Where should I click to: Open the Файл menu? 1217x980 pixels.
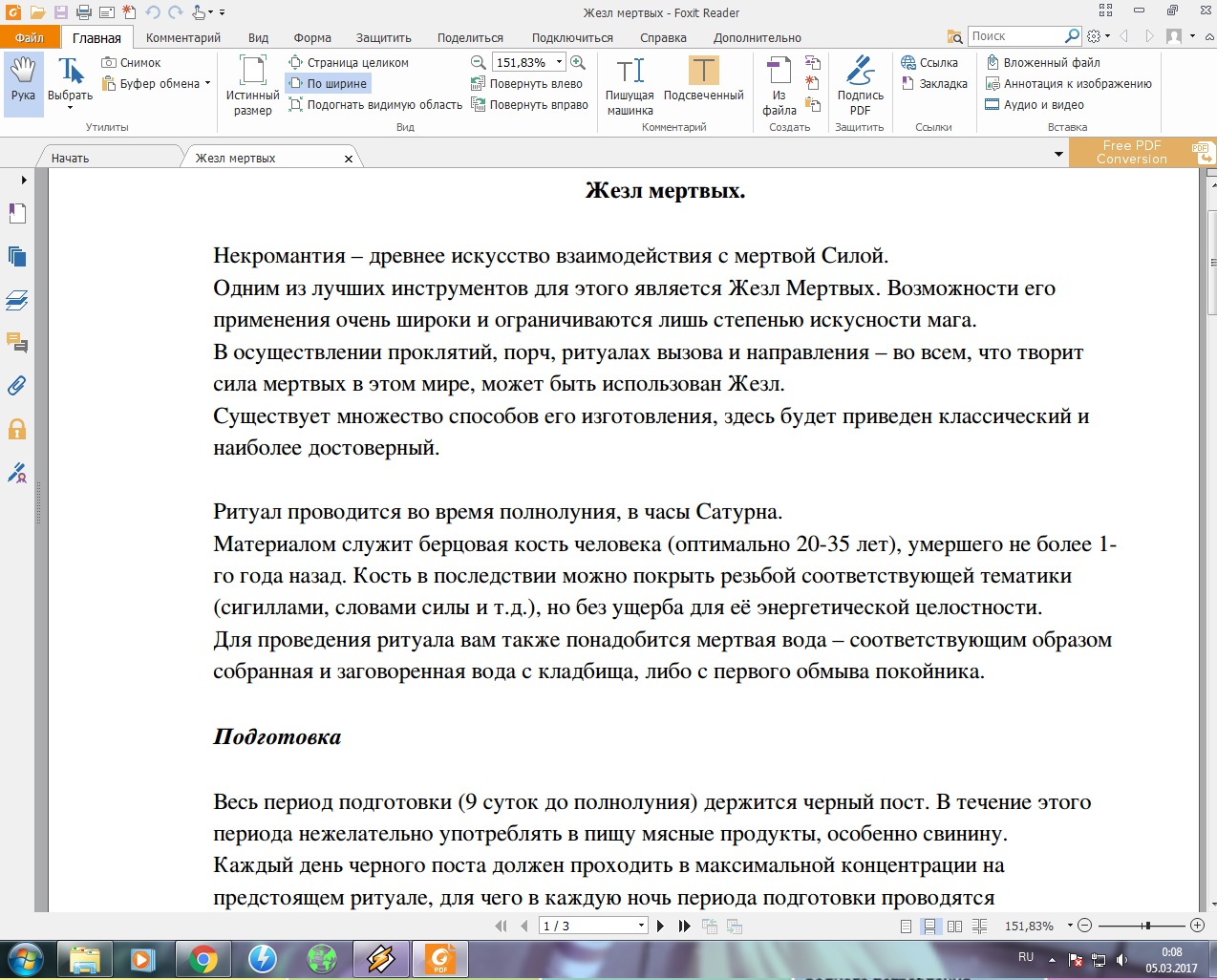tap(30, 37)
